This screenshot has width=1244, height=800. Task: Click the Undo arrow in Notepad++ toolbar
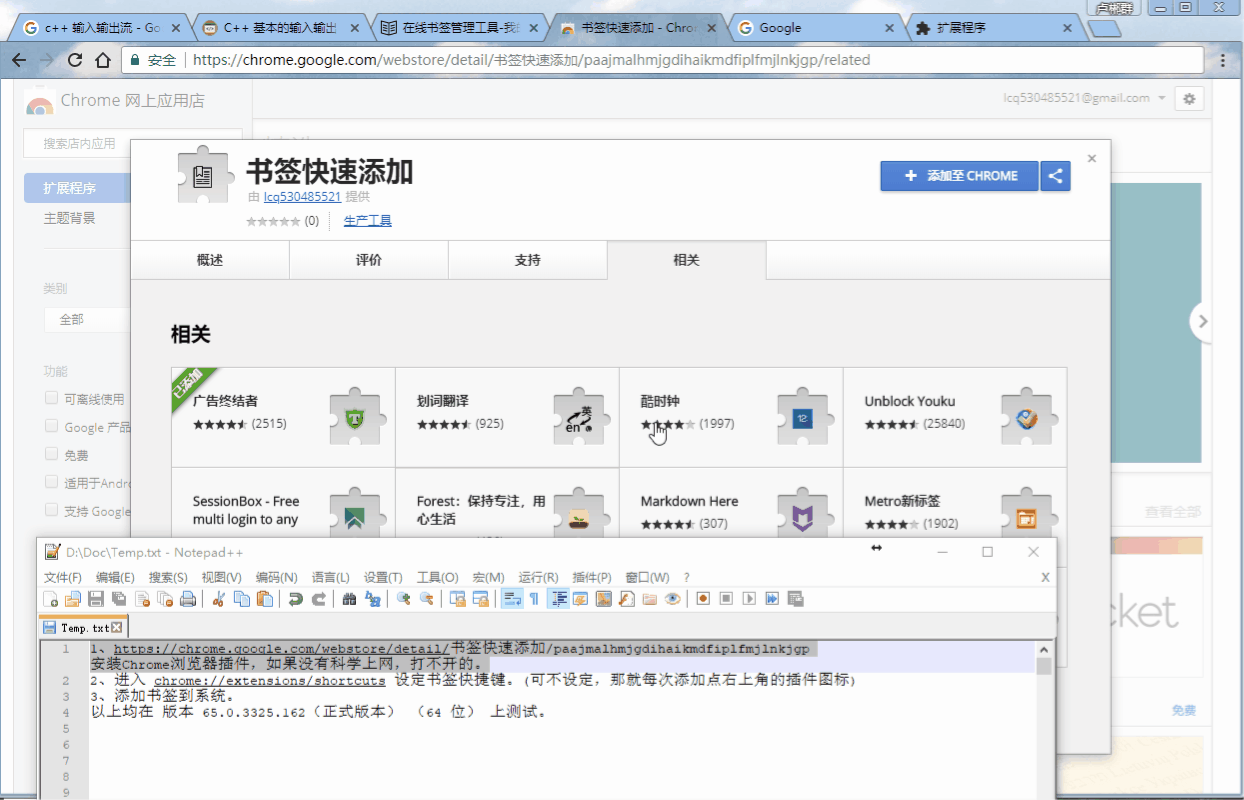pos(295,599)
